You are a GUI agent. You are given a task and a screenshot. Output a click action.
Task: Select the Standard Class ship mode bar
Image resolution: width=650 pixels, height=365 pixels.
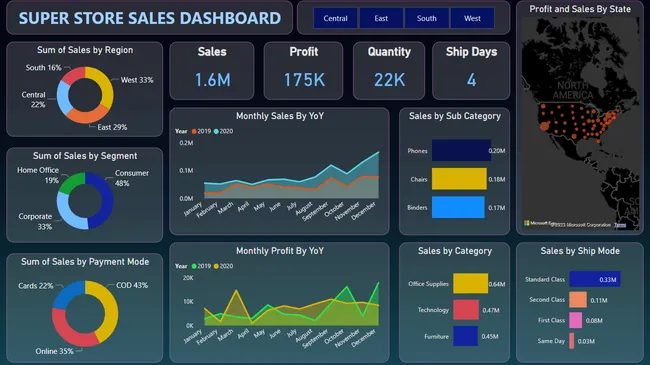(x=595, y=279)
